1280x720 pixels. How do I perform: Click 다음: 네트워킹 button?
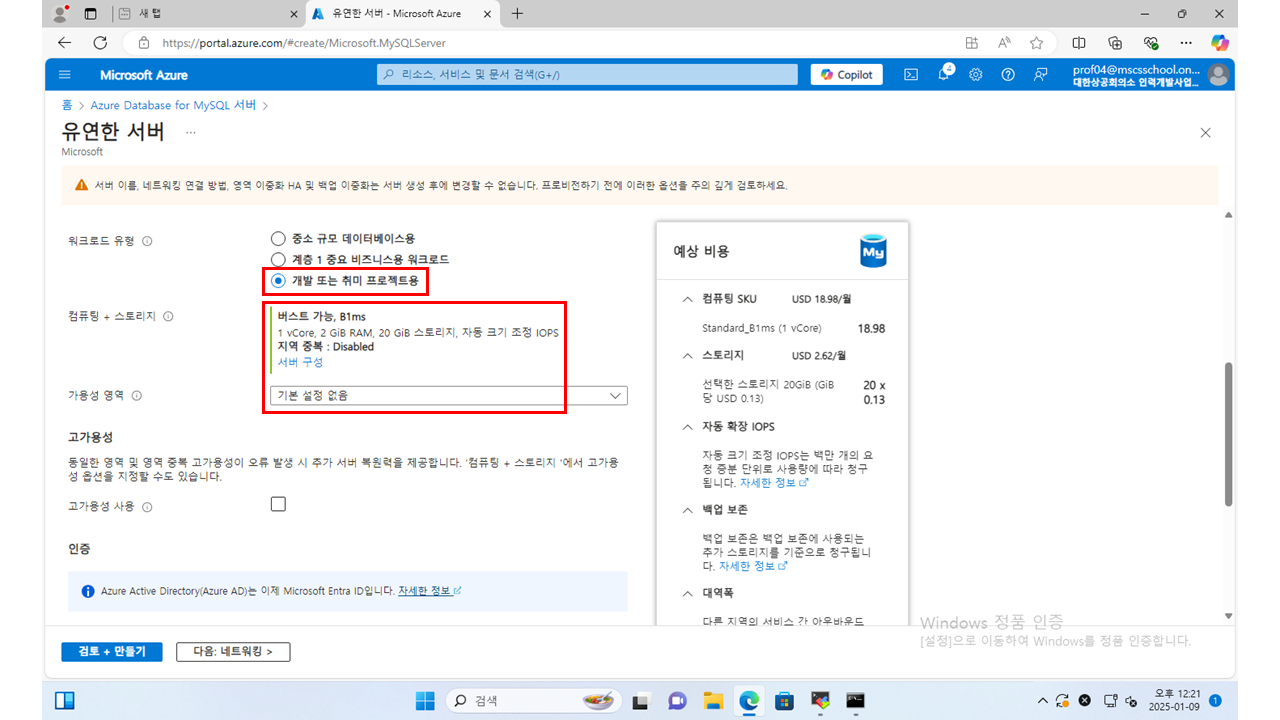pyautogui.click(x=233, y=651)
